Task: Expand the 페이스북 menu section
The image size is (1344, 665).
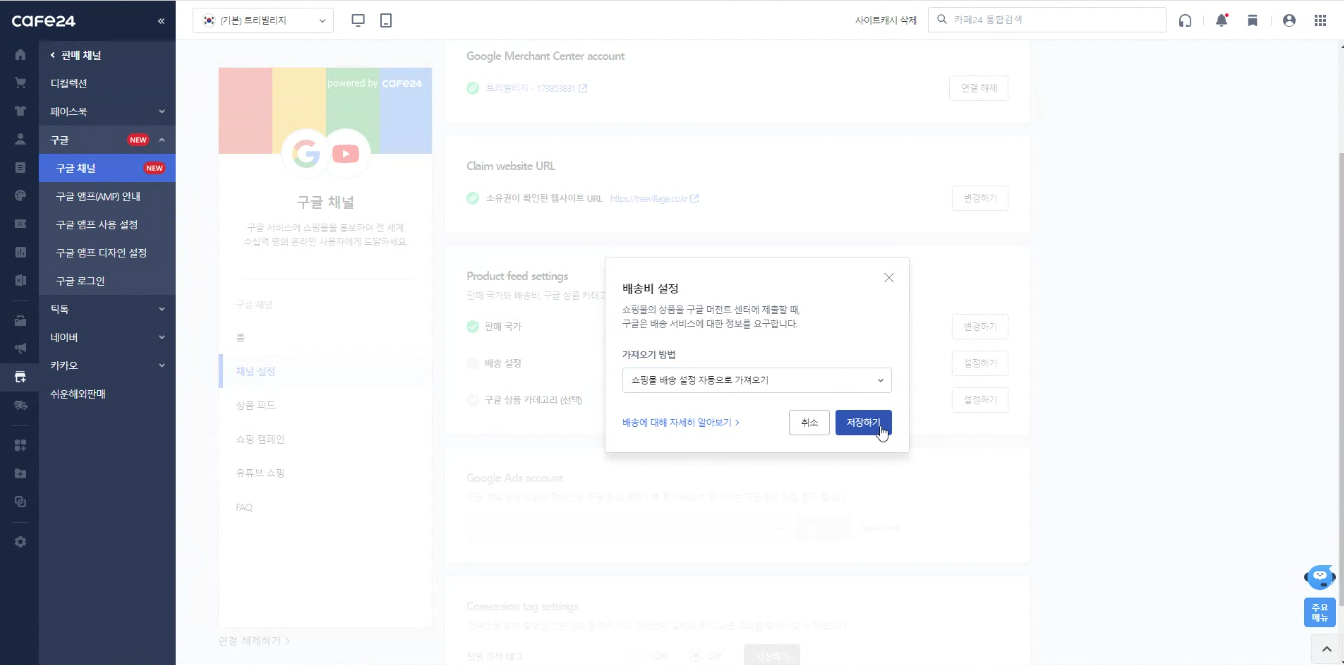Action: 107,111
